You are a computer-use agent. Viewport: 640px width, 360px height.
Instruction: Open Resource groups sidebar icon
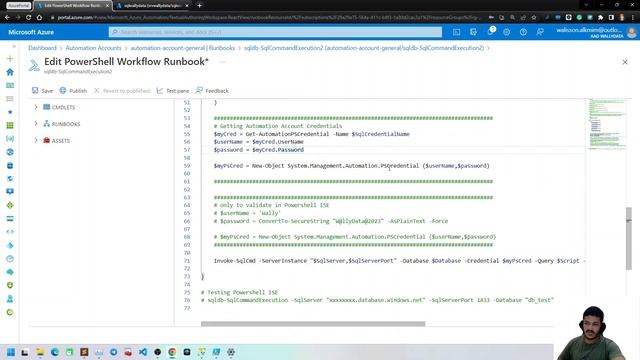pos(10,139)
